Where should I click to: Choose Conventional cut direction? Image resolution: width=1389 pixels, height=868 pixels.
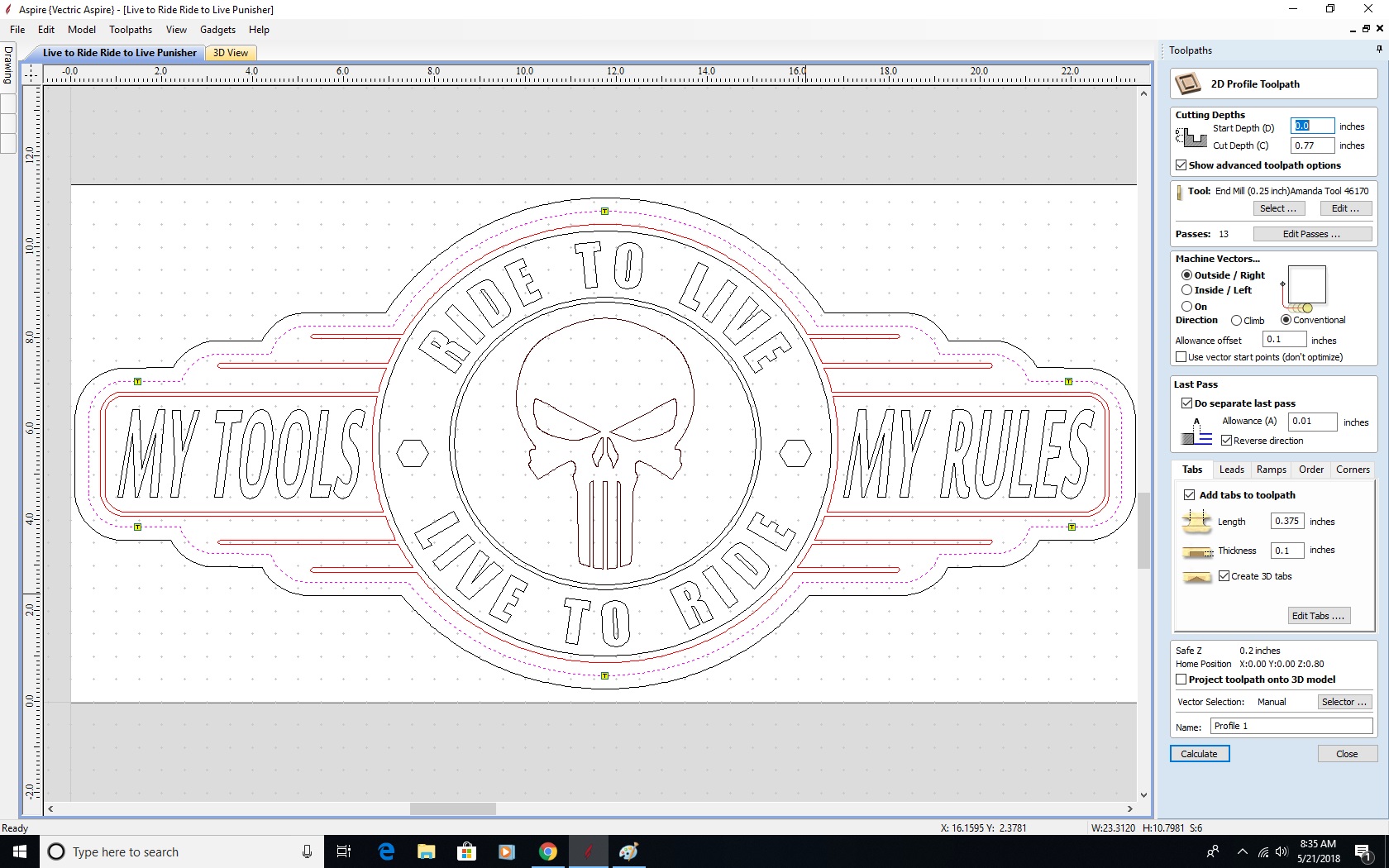(x=1286, y=320)
